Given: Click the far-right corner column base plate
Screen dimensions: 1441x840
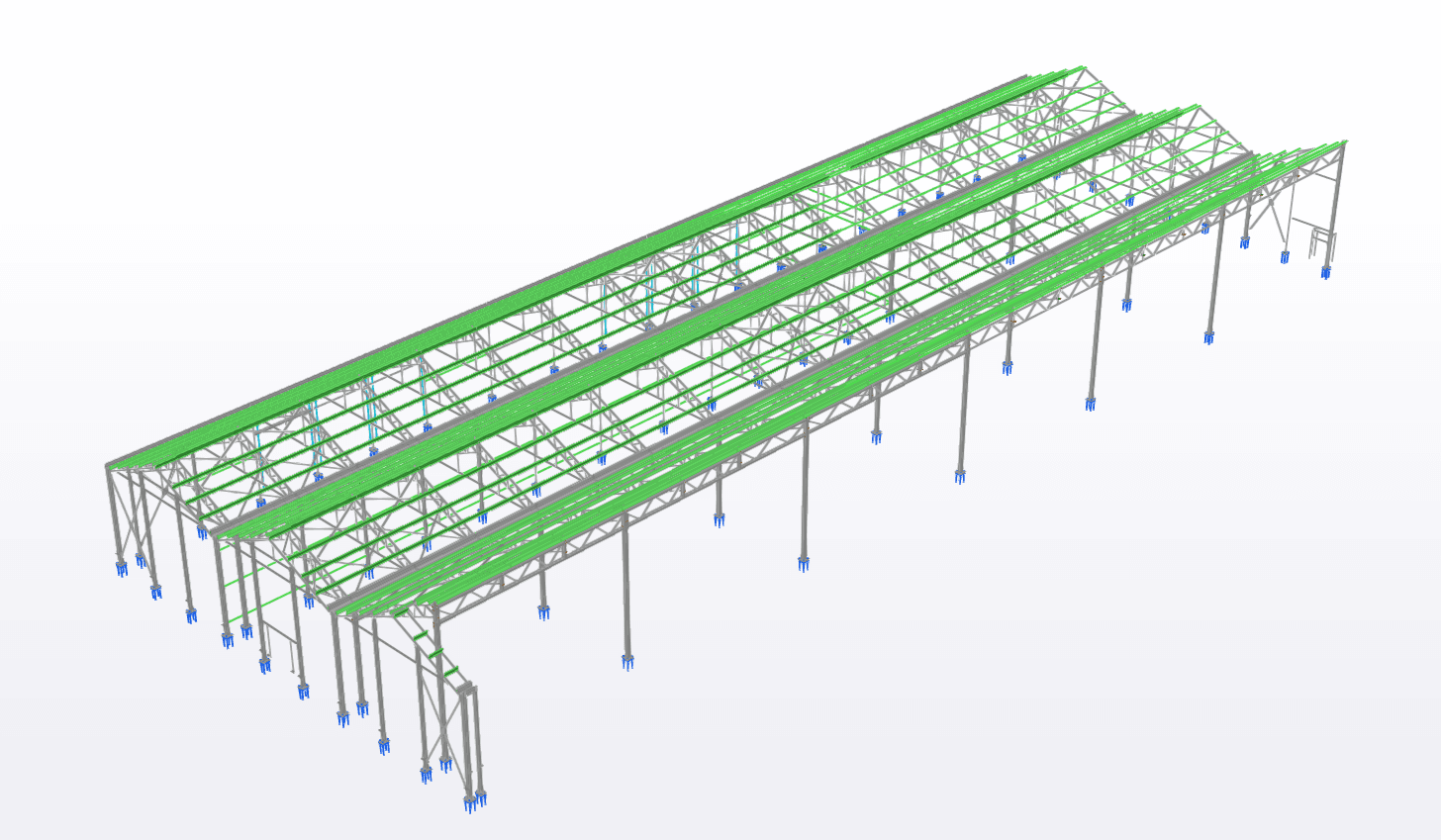Looking at the screenshot, I should pyautogui.click(x=1326, y=272).
